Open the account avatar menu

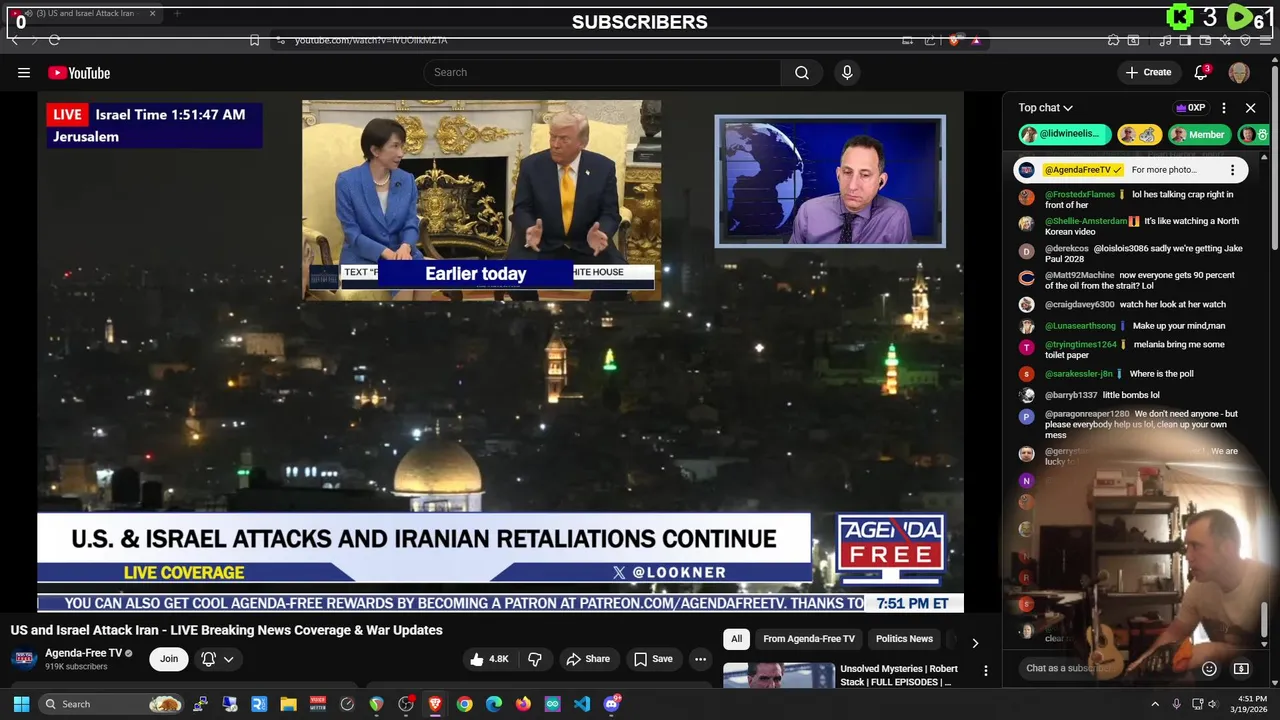pyautogui.click(x=1239, y=72)
